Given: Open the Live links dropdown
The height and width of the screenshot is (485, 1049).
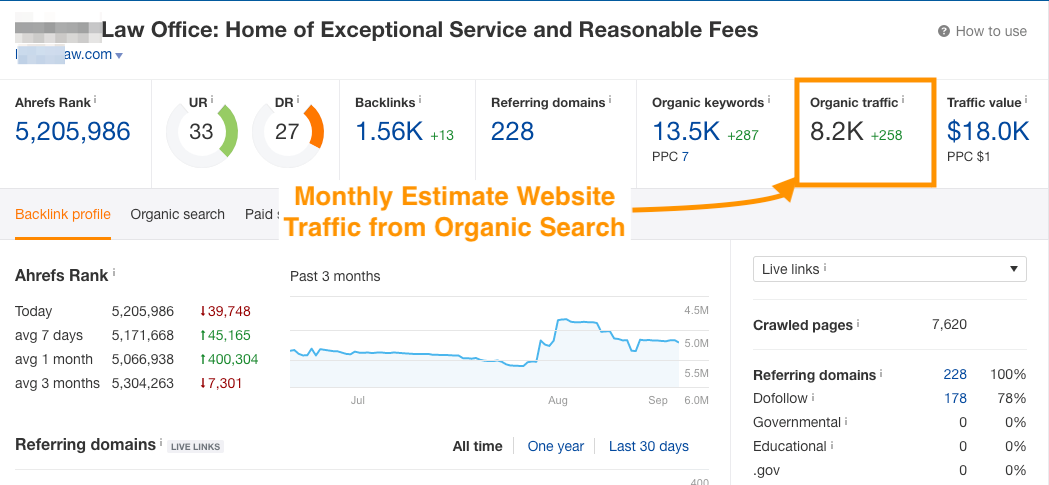Looking at the screenshot, I should pyautogui.click(x=890, y=269).
